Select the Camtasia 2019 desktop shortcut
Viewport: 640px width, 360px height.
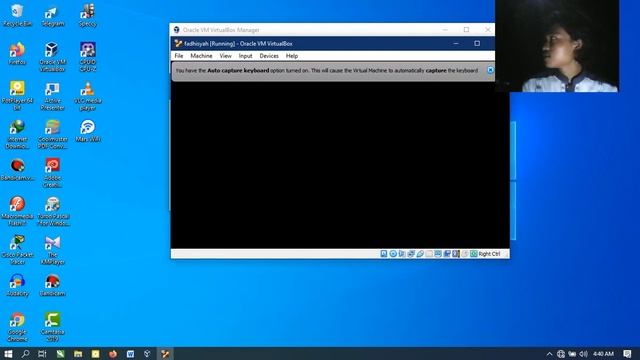pos(52,327)
